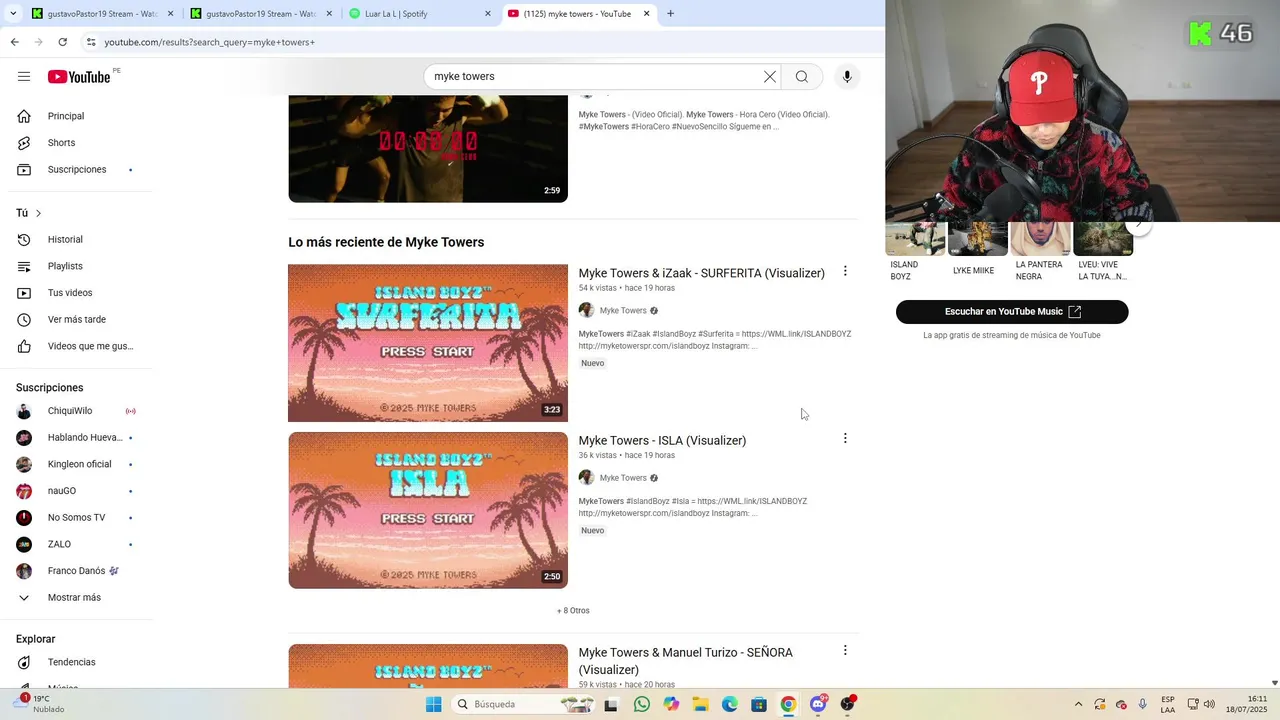Click the magnifier search button
1280x720 pixels.
(x=802, y=77)
